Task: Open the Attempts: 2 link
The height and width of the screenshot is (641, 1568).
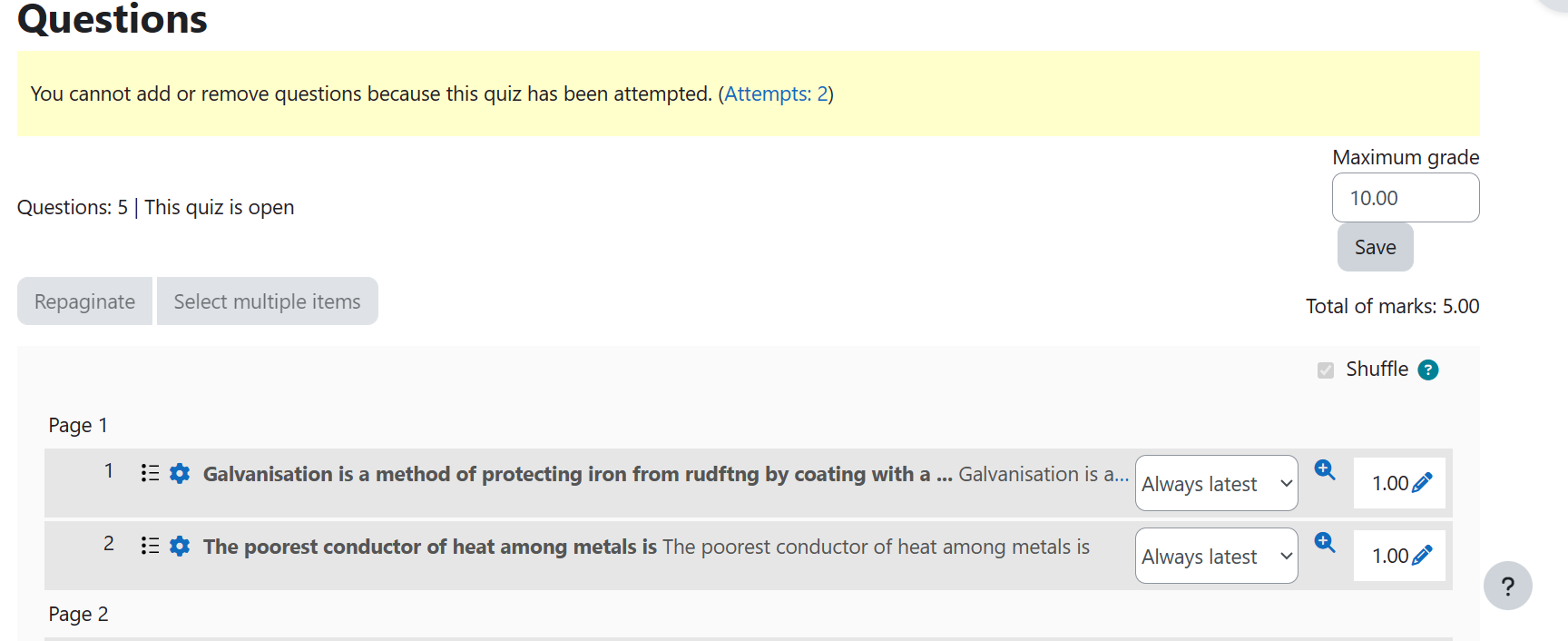Action: point(776,94)
